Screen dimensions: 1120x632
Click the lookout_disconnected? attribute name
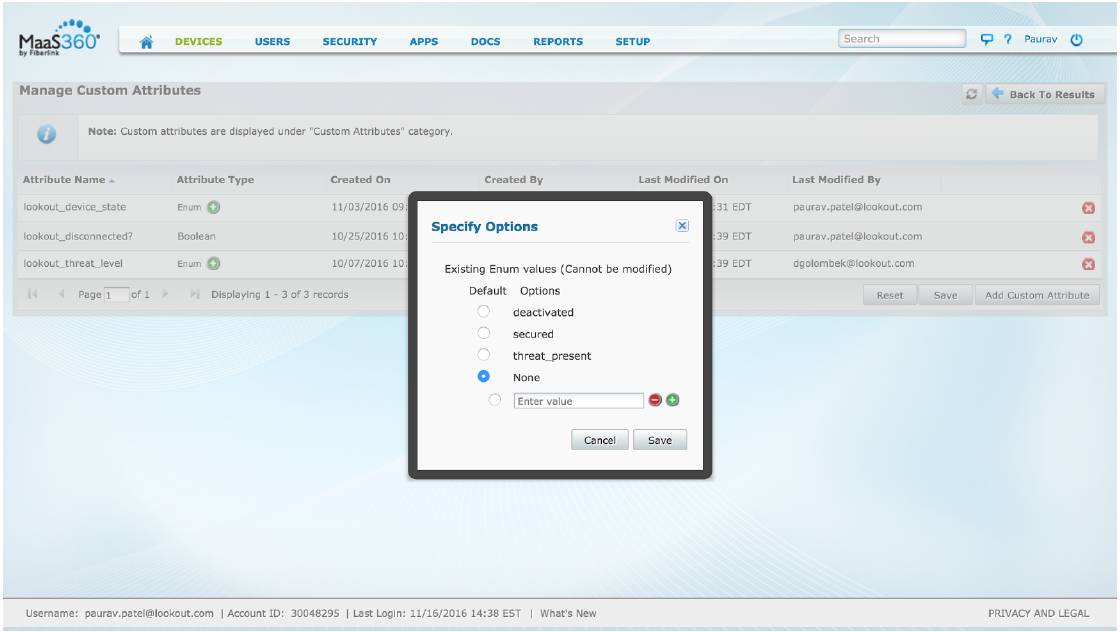[x=78, y=236]
